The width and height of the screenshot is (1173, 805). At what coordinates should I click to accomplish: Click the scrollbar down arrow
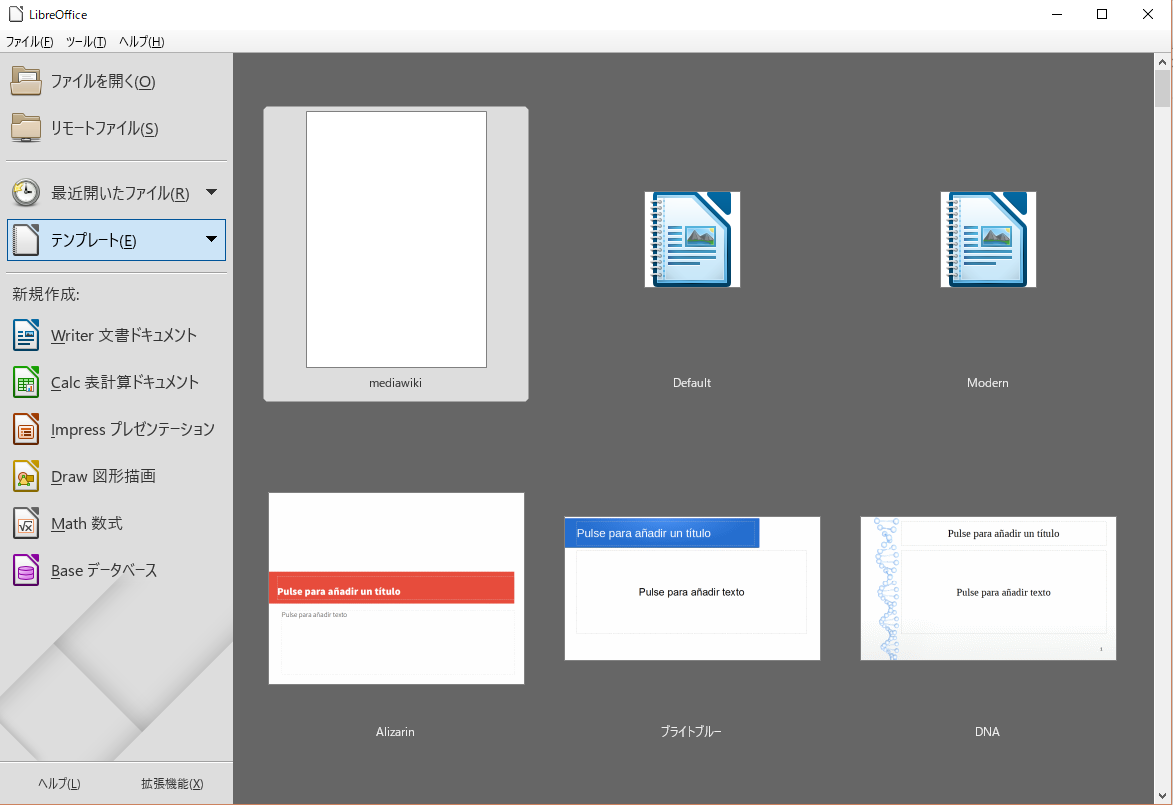click(x=1163, y=795)
